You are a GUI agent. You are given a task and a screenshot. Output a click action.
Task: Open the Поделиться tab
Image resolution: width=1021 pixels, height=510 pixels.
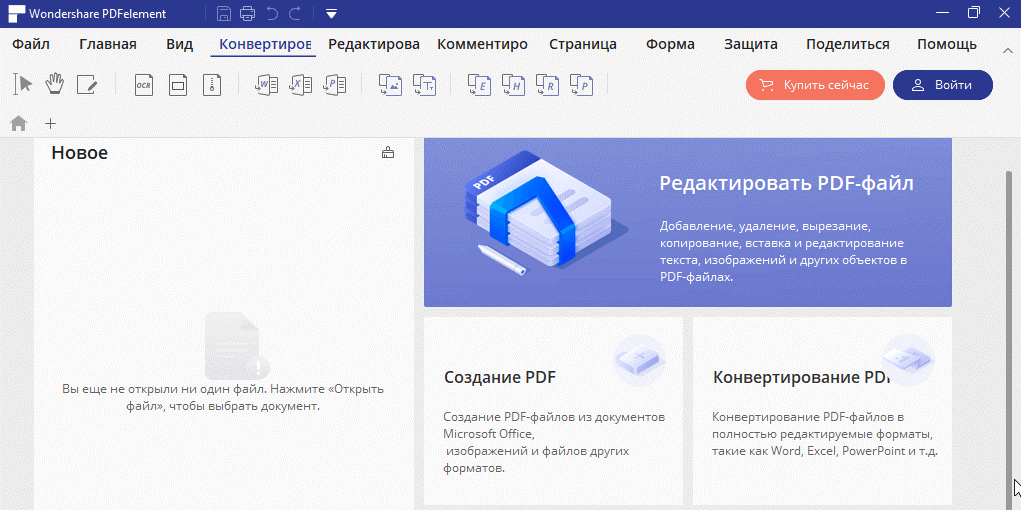pyautogui.click(x=848, y=44)
